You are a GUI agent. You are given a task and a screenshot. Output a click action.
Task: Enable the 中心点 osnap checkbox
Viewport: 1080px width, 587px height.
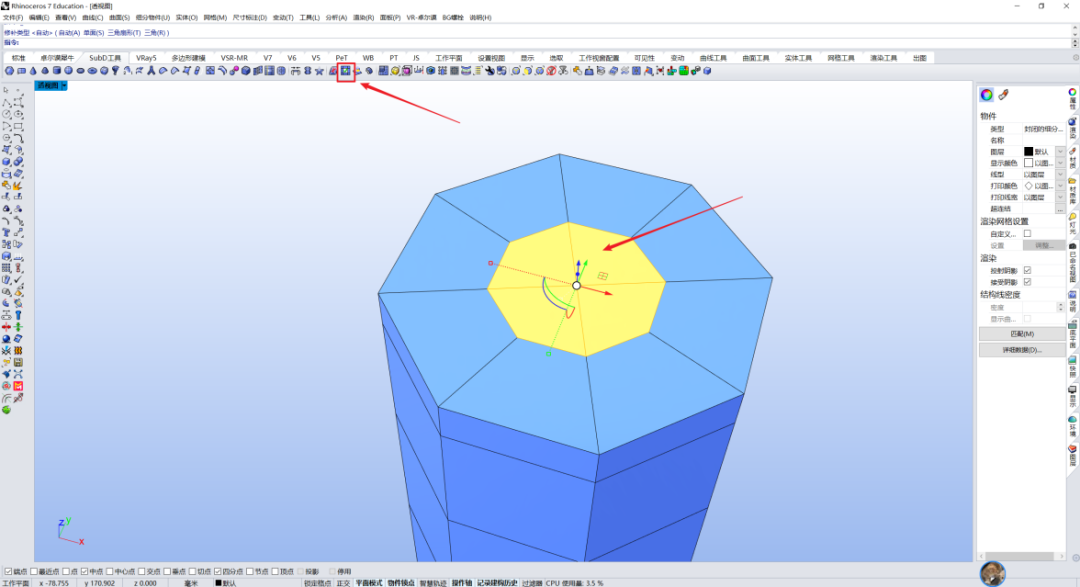tap(110, 571)
